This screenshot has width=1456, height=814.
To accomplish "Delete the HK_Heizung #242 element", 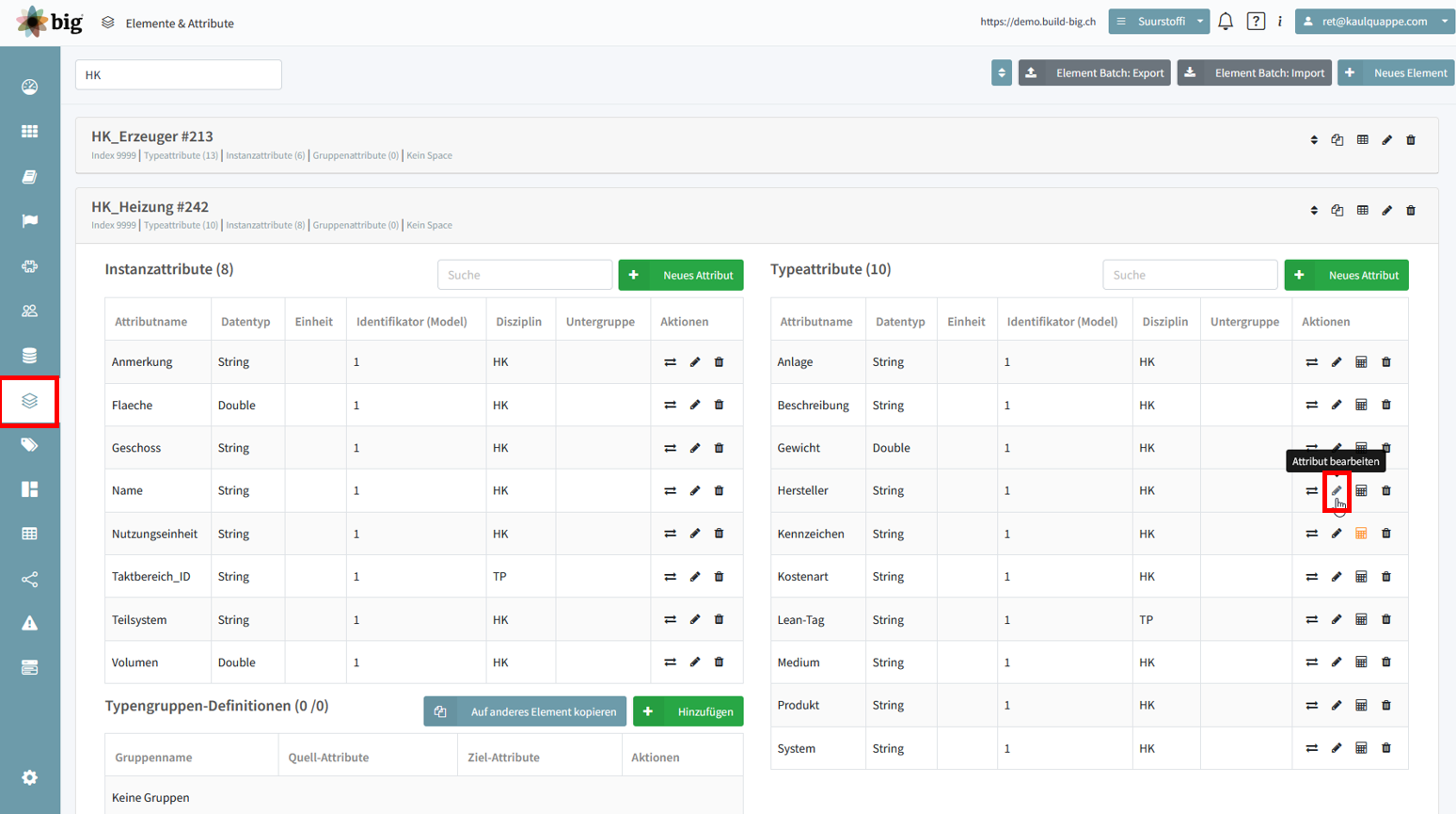I will pos(1411,211).
